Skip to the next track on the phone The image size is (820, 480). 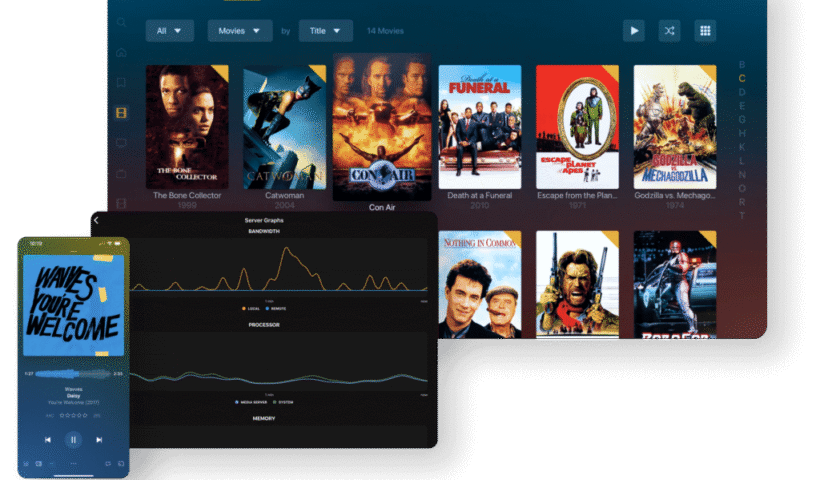pyautogui.click(x=99, y=440)
